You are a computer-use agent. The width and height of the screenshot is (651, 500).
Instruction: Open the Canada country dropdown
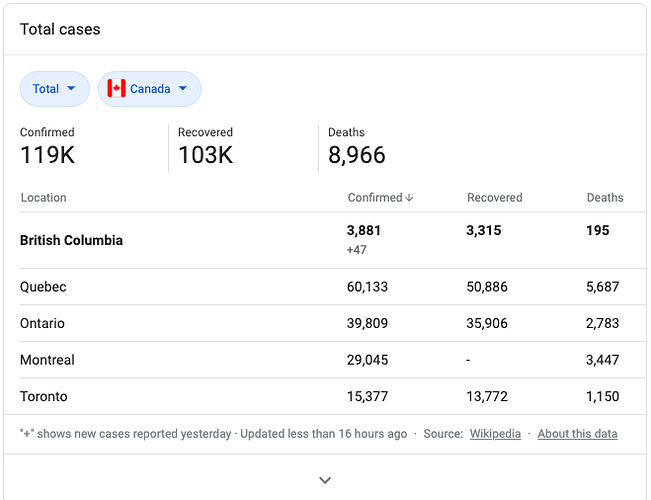pyautogui.click(x=149, y=89)
